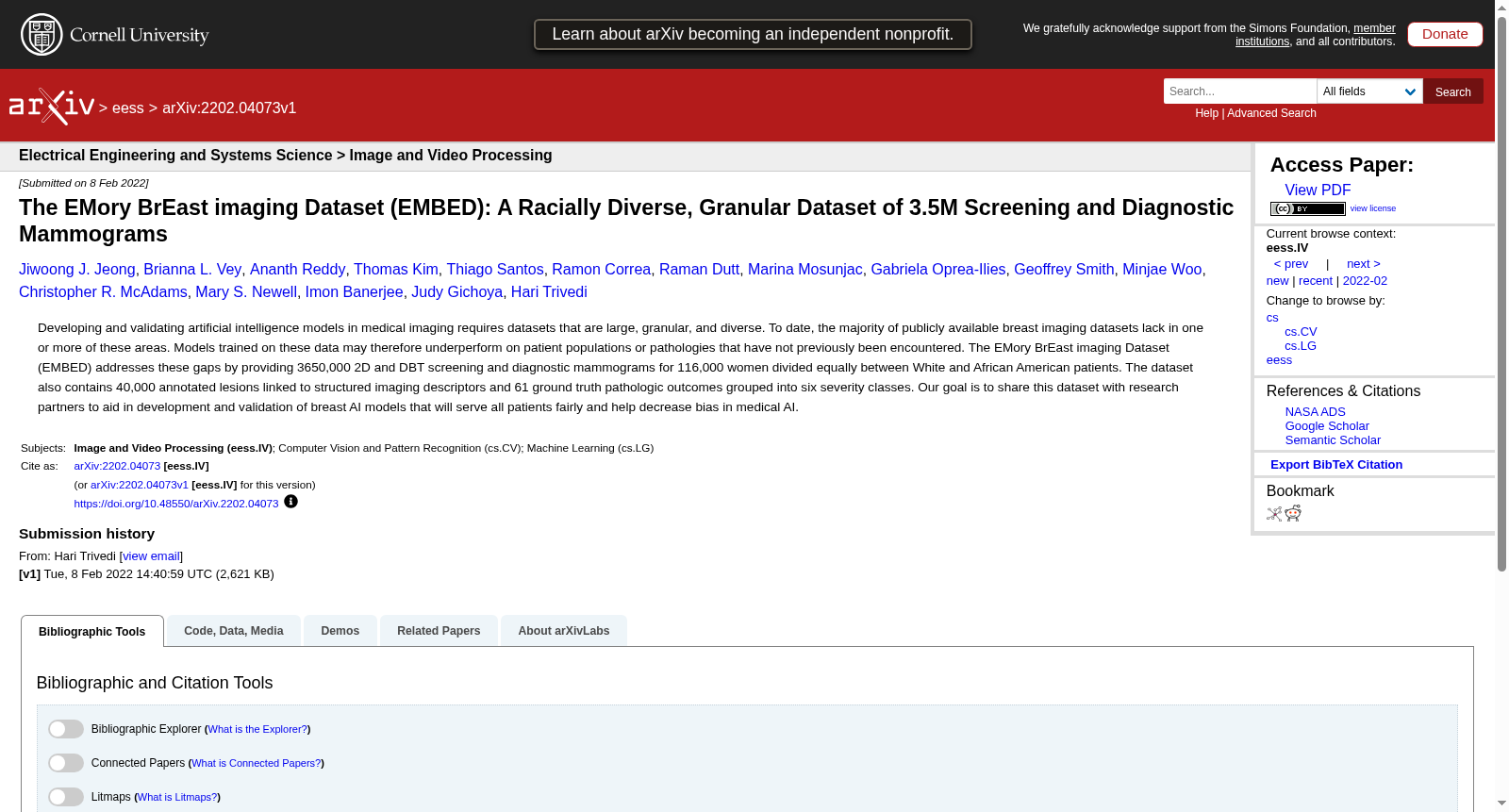Click What is the Explorer? link
The width and height of the screenshot is (1509, 812).
tap(257, 729)
